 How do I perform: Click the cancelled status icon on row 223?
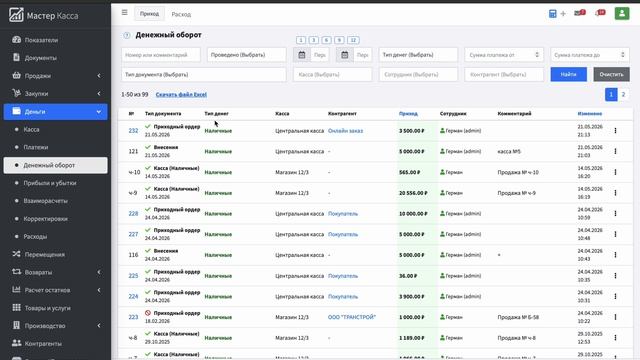click(148, 313)
